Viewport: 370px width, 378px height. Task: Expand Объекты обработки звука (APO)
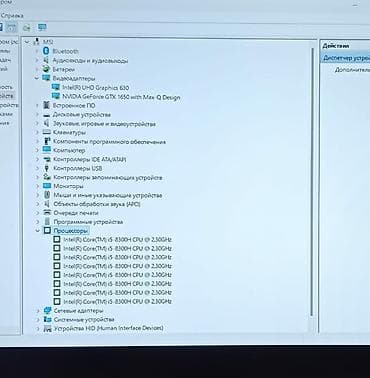[38, 204]
